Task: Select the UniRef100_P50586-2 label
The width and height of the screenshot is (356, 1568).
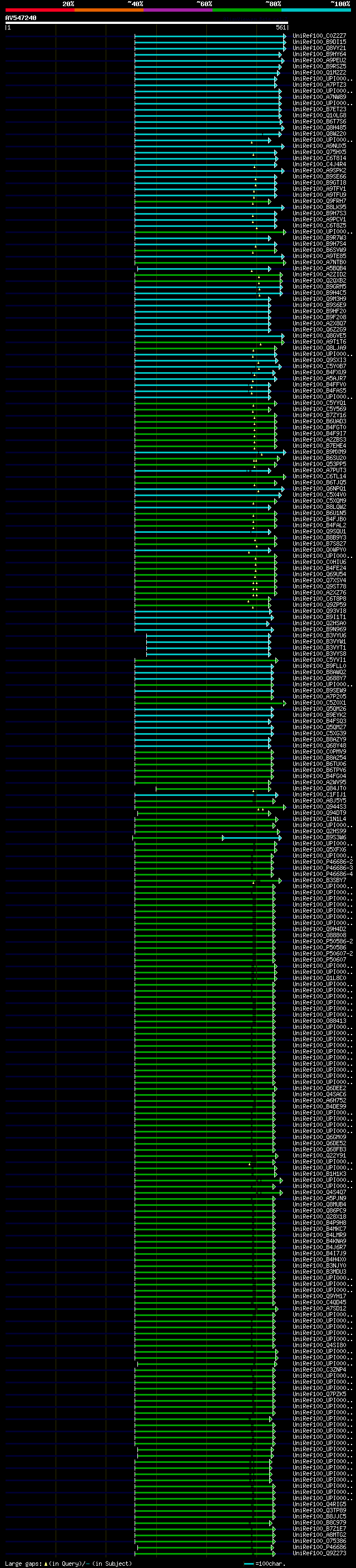Action: [323, 942]
